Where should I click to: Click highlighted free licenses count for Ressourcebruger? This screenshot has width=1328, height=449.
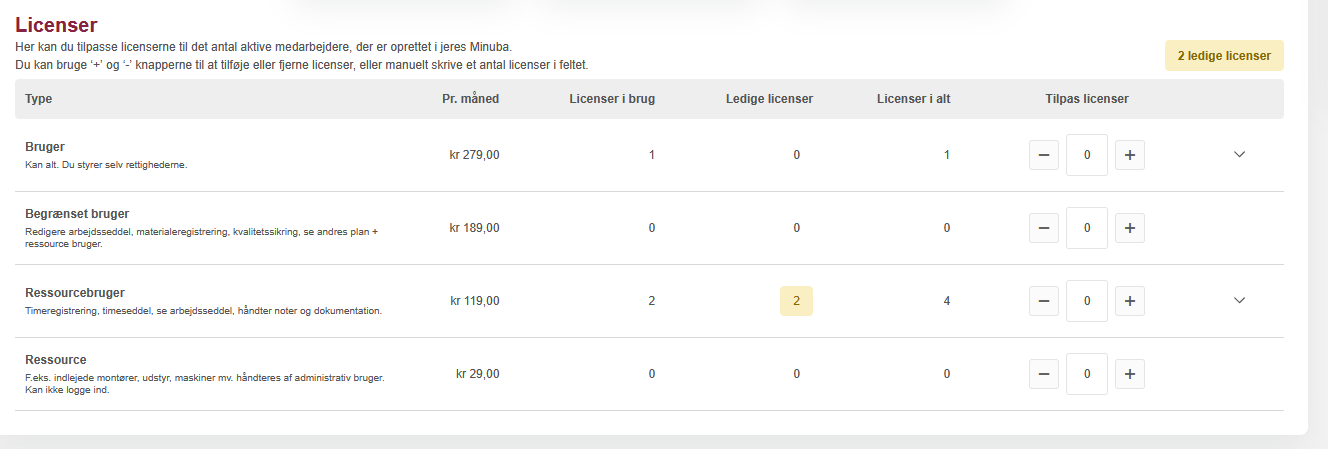pos(796,300)
